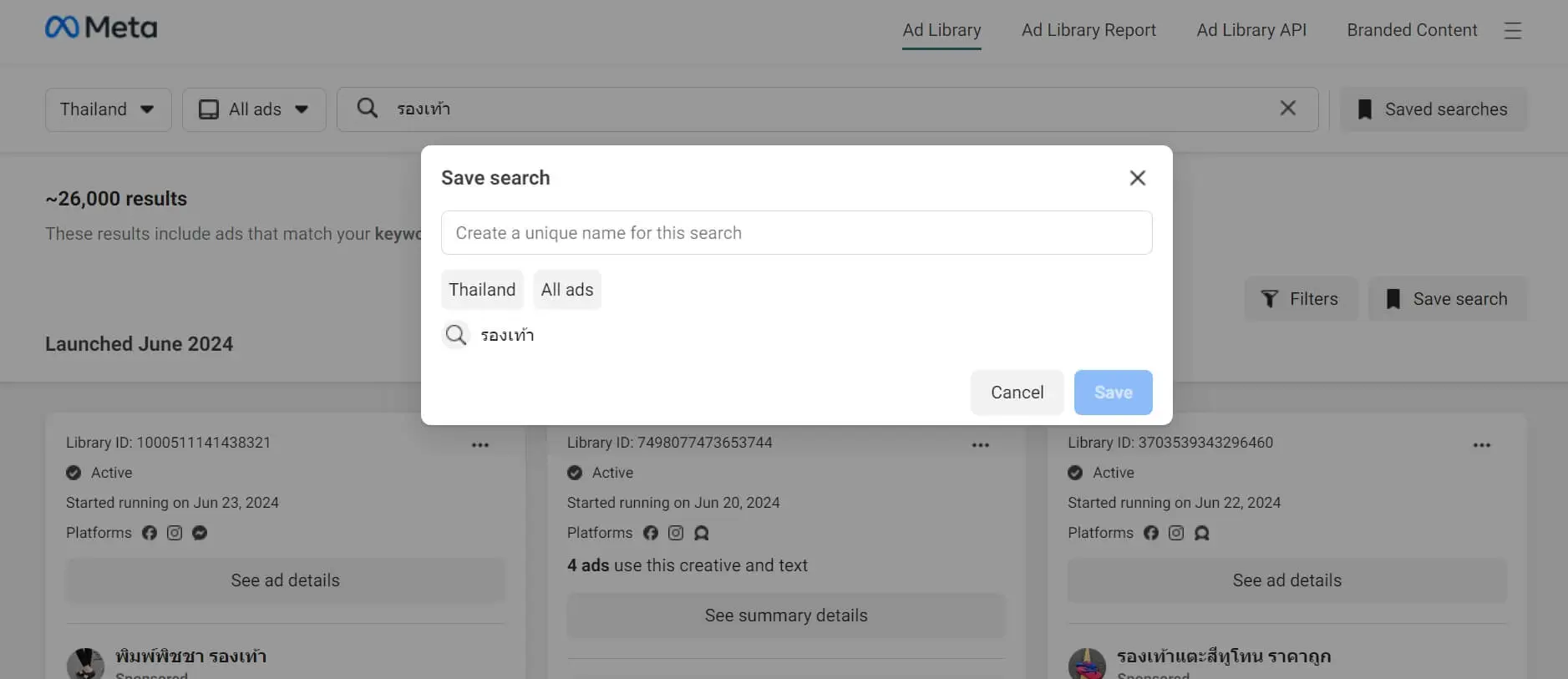Click the Save search button behind dialog
The image size is (1568, 679).
click(1448, 299)
